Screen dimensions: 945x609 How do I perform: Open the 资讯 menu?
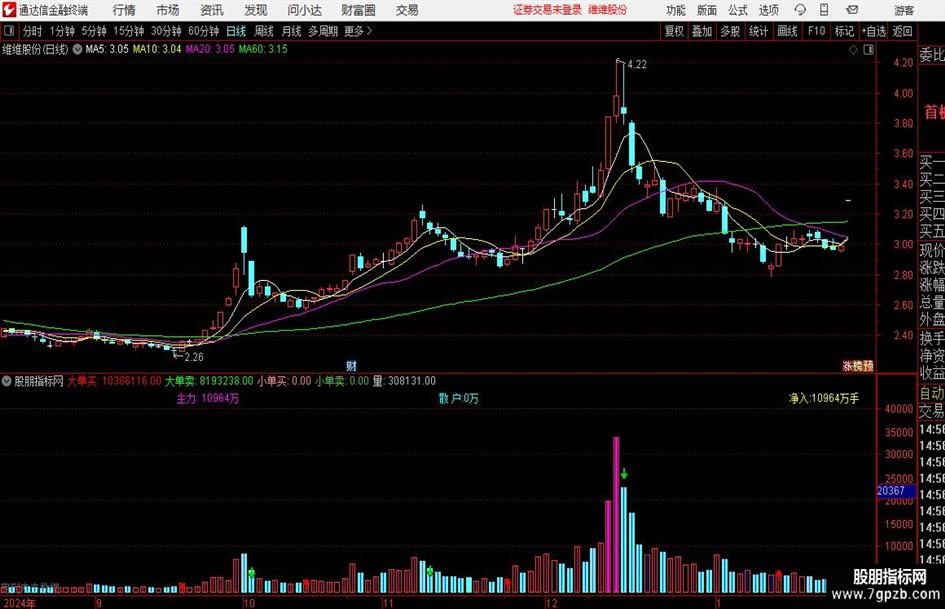212,10
